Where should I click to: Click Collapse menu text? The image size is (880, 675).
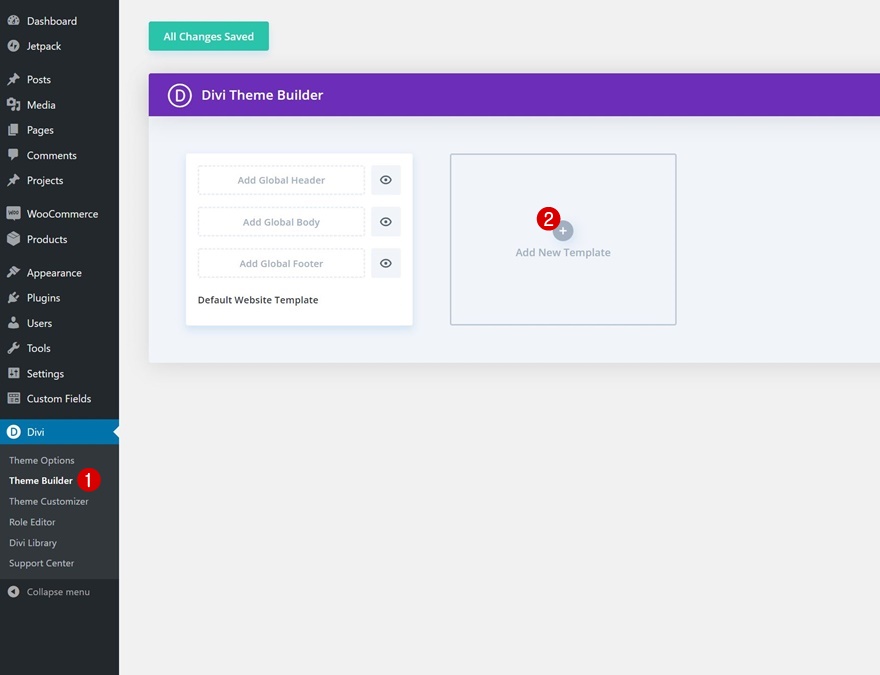58,591
